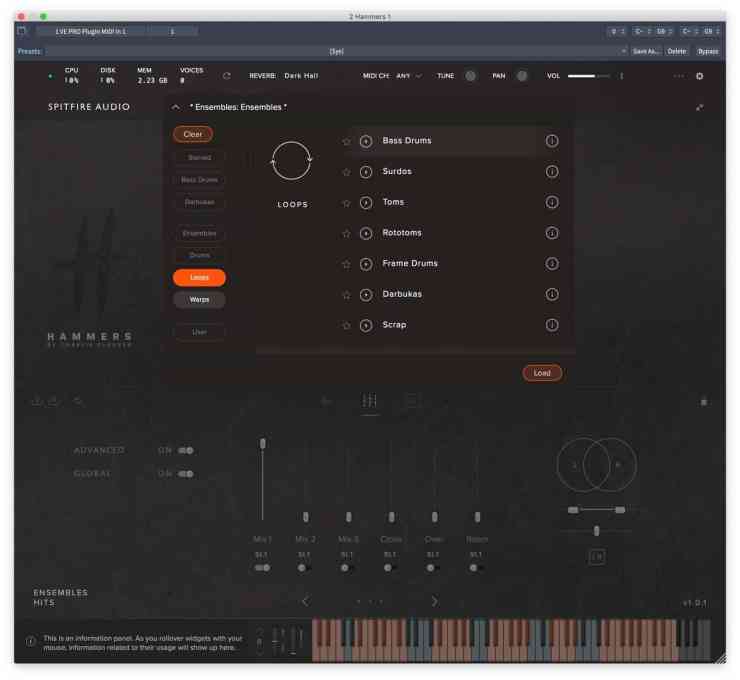Click Delete in the preset bar
Viewport: 740px width, 680px height.
[676, 51]
